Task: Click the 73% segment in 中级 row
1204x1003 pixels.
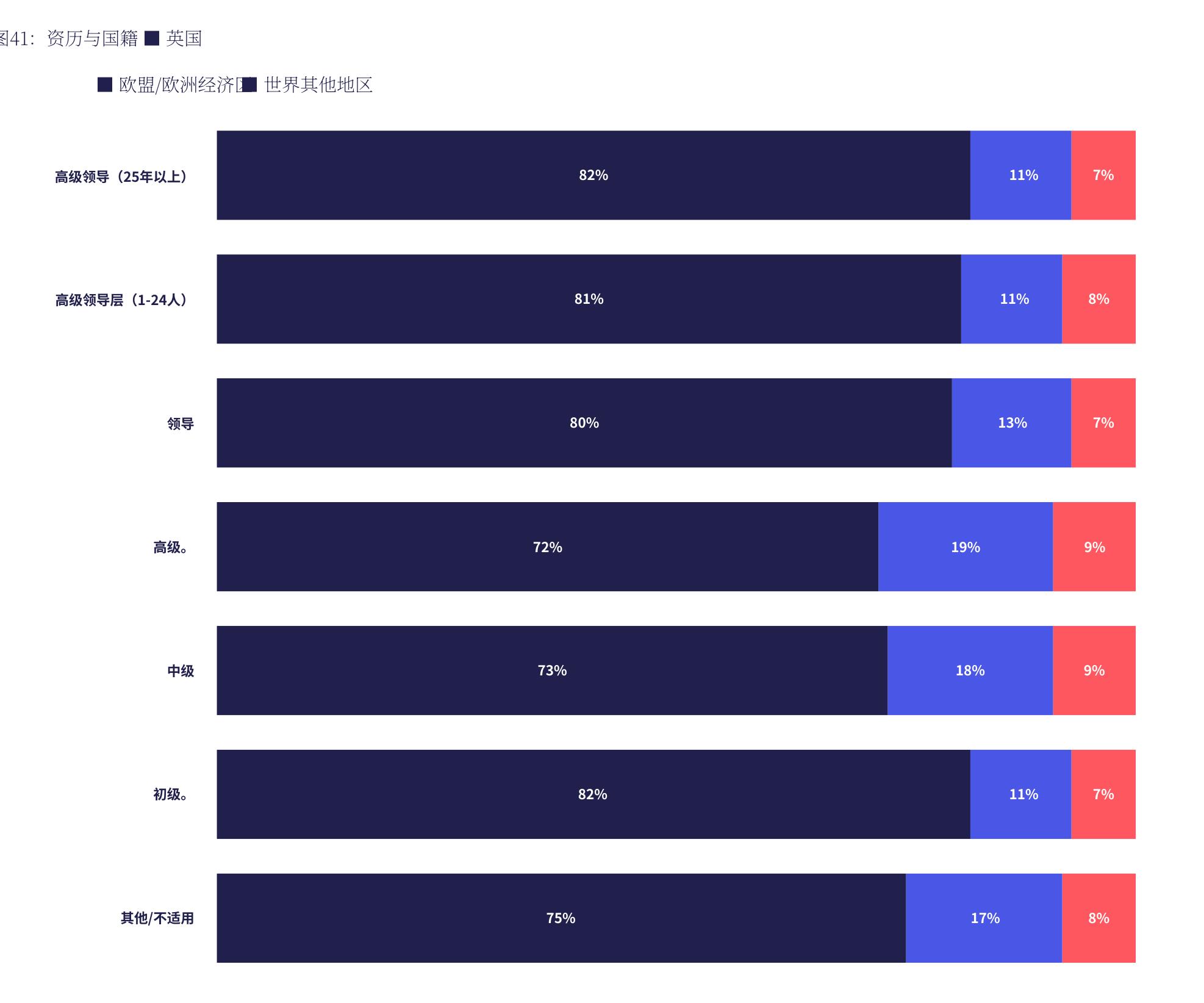Action: [552, 670]
